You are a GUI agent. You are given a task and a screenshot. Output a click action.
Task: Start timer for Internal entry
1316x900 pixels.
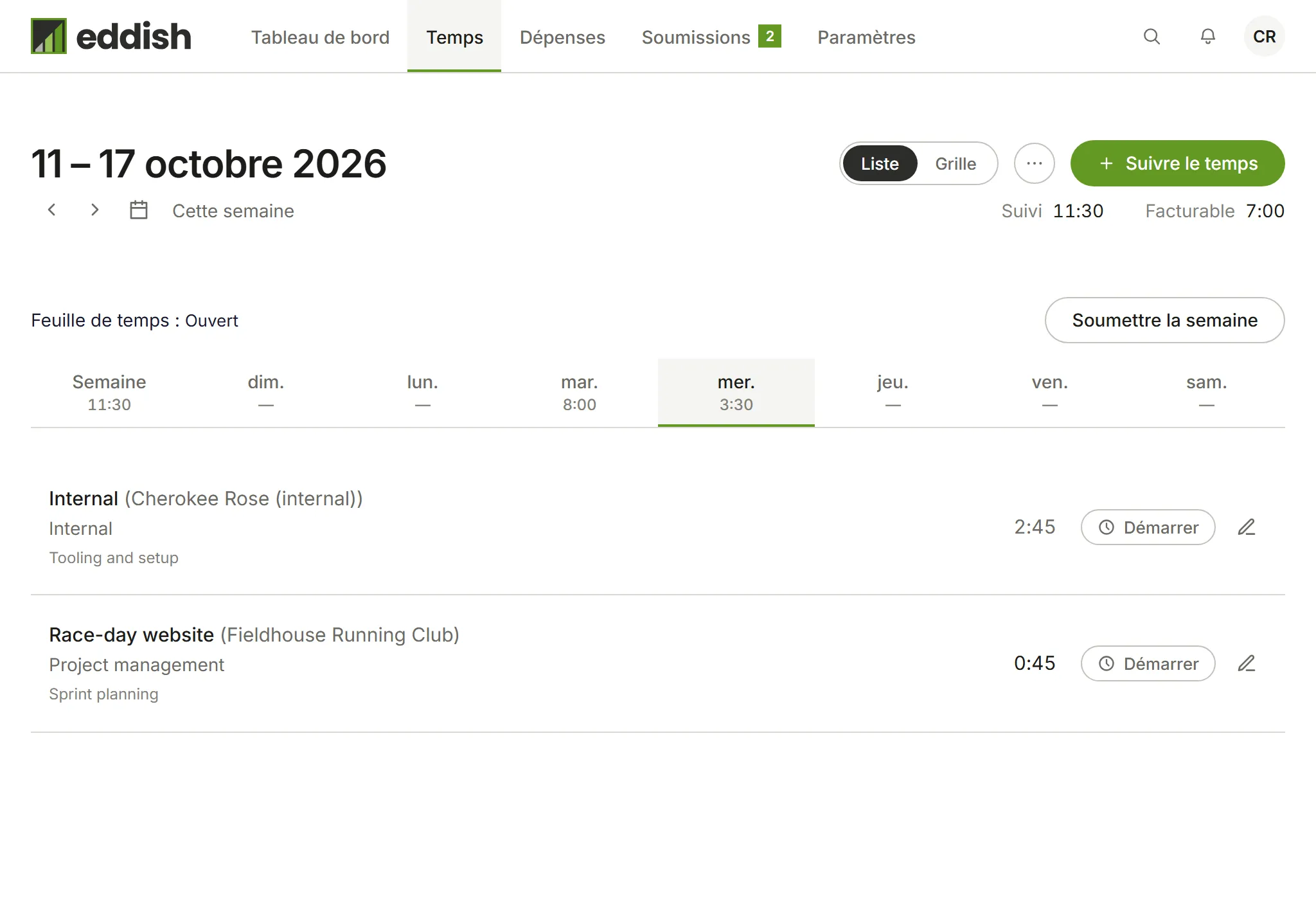[x=1148, y=527]
